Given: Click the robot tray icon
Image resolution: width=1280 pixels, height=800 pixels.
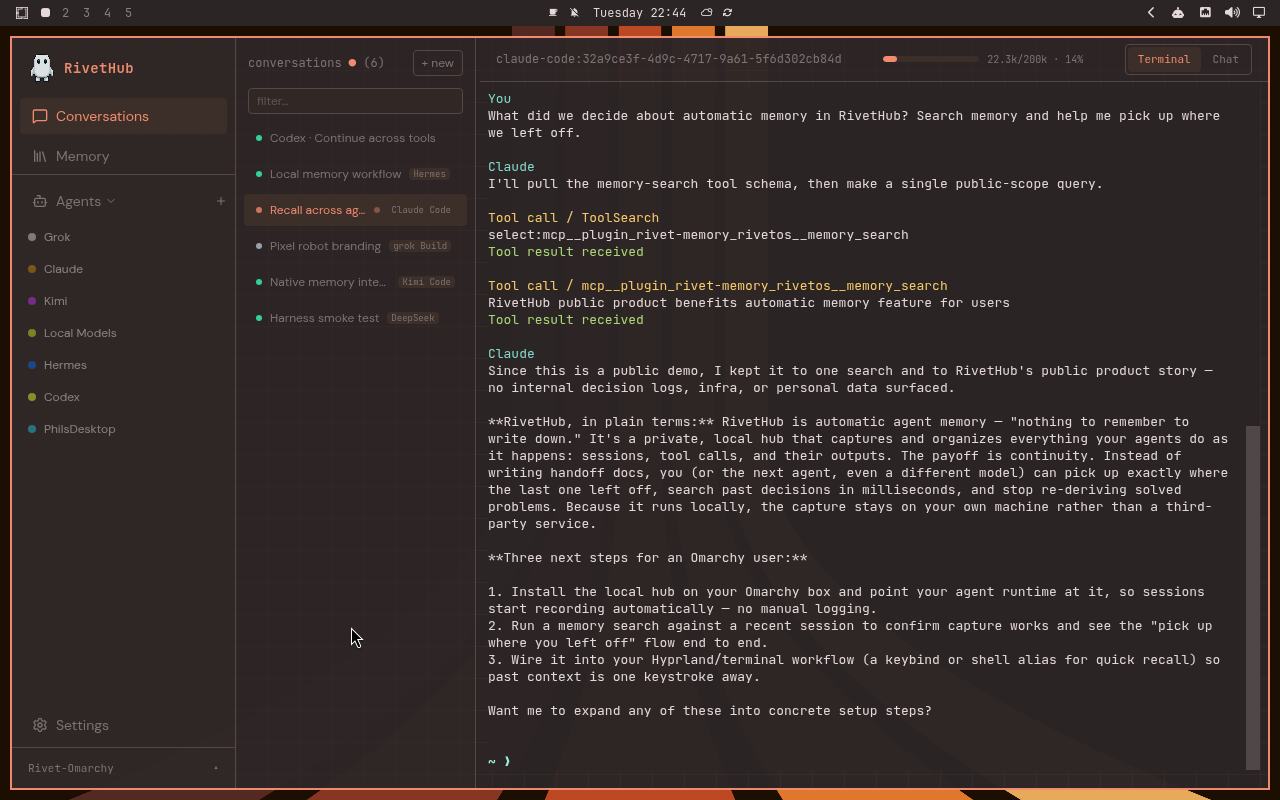Looking at the screenshot, I should (x=1178, y=13).
